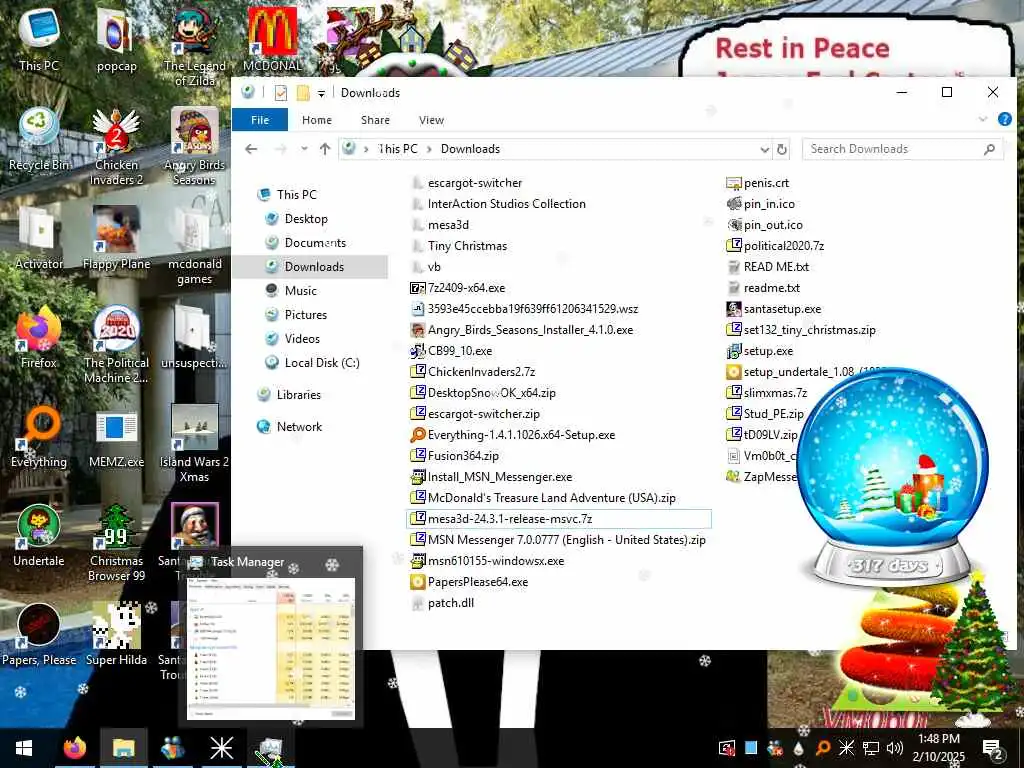1024x768 pixels.
Task: Switch to File Explorer in taskbar
Action: (x=123, y=748)
